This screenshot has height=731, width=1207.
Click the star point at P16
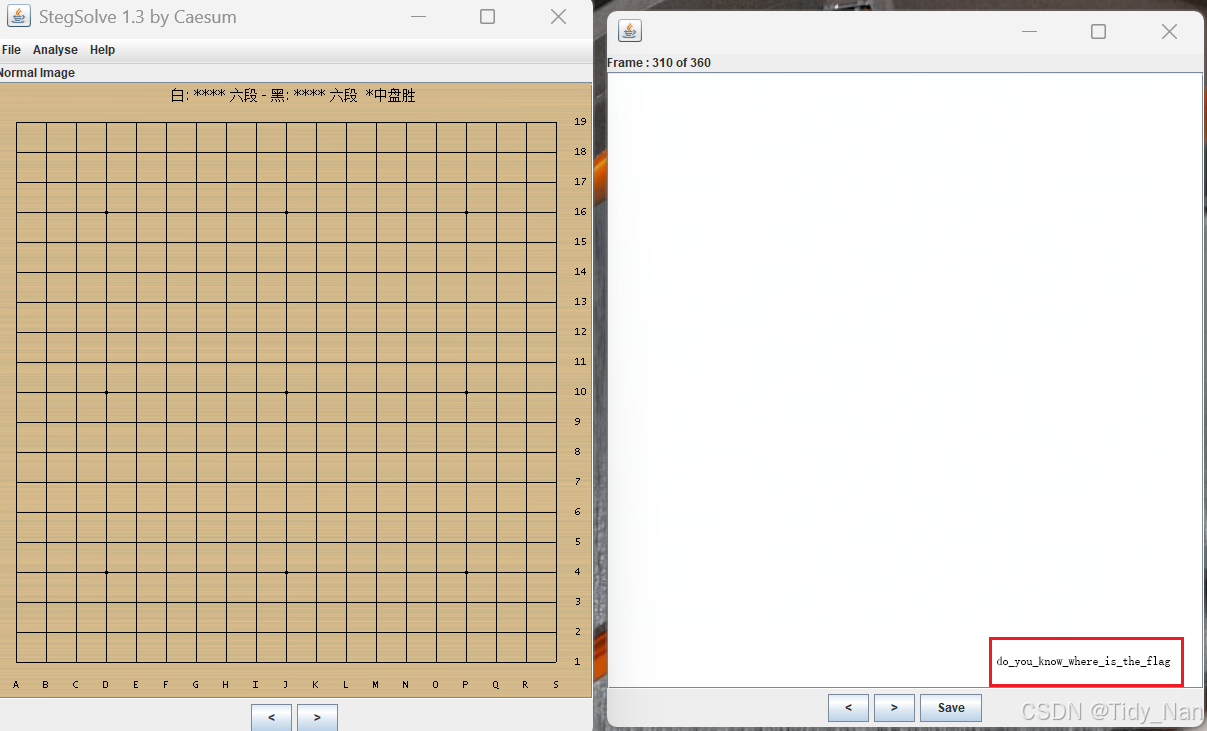466,212
